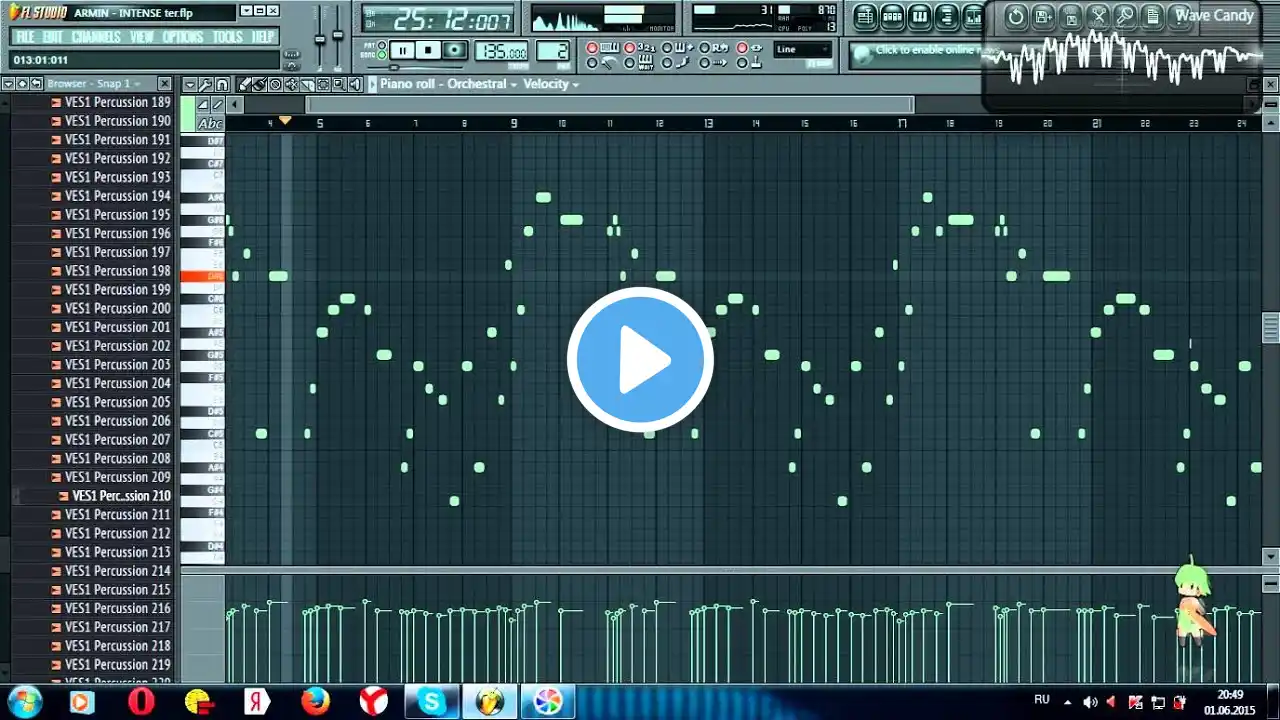Click the Windows Start button
1280x720 pixels.
[24, 701]
